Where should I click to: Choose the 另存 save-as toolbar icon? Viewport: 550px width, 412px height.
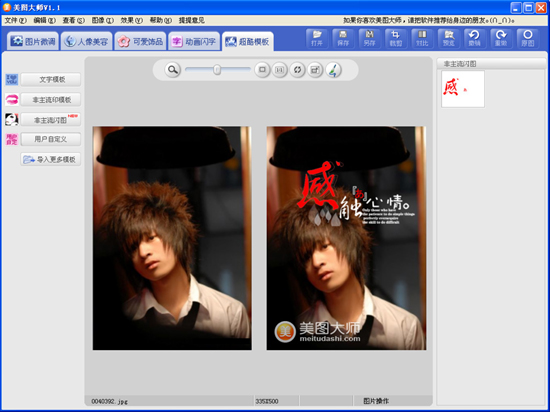(369, 38)
